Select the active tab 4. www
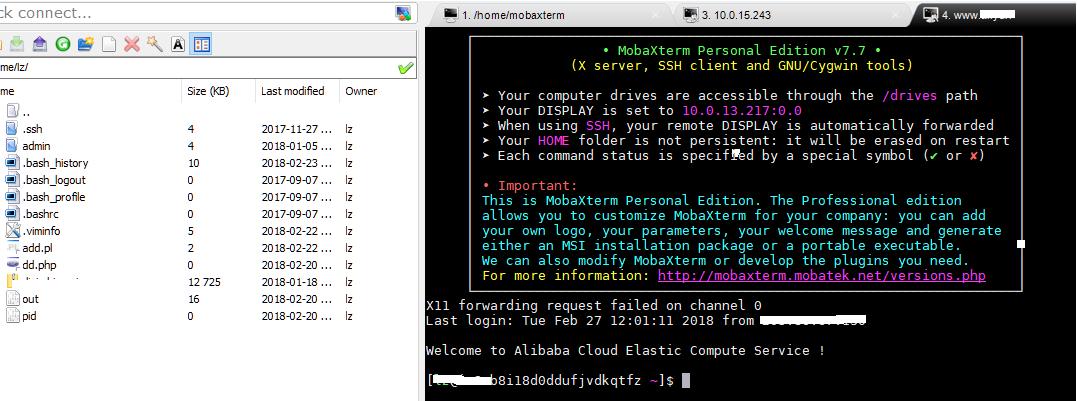This screenshot has height=401, width=1077. [979, 14]
